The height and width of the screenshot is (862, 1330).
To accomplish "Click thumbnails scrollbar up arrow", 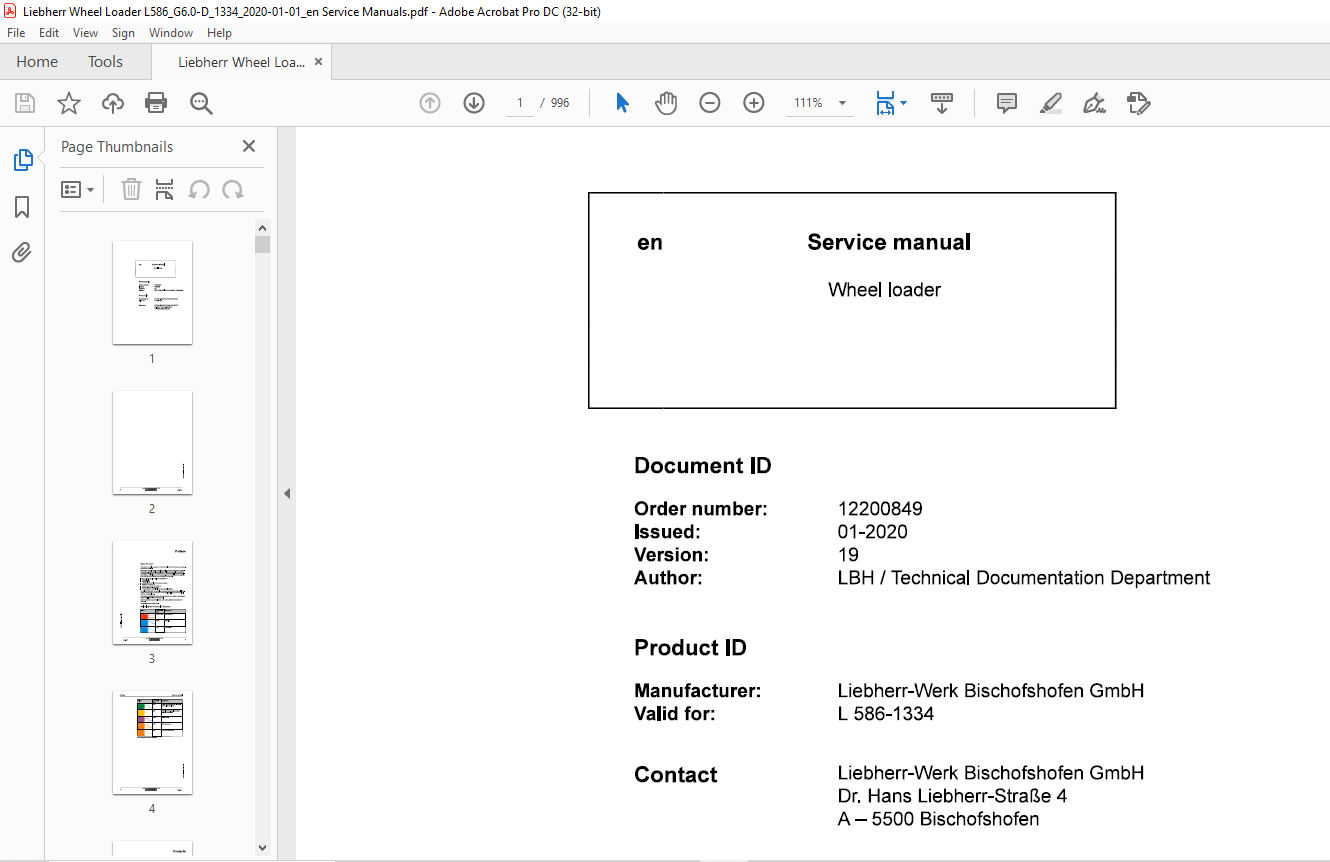I will (x=262, y=228).
